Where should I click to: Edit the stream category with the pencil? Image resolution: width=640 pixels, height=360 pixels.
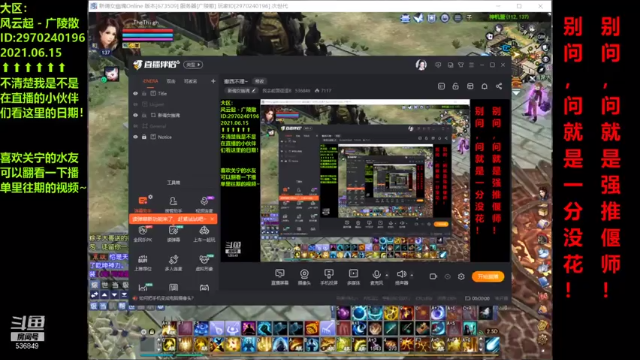pos(253,91)
